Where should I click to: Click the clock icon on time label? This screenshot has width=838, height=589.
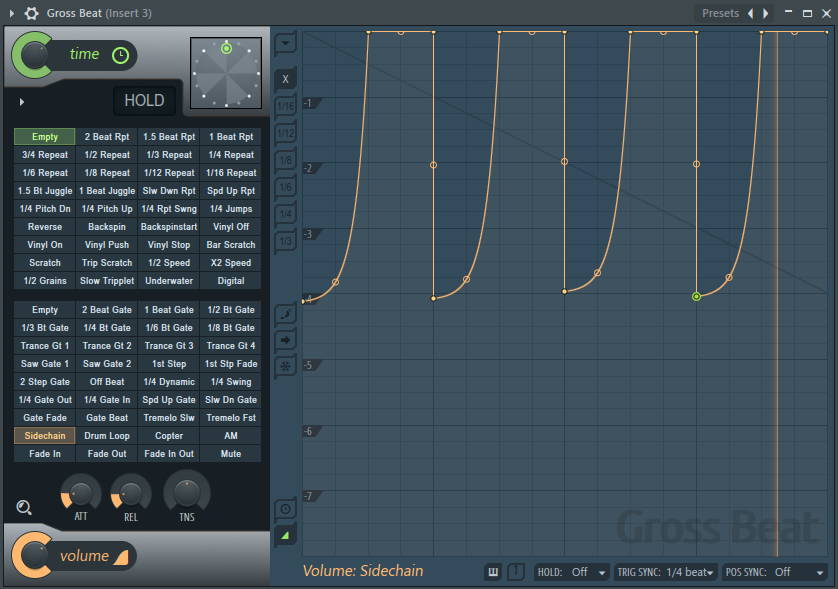120,55
